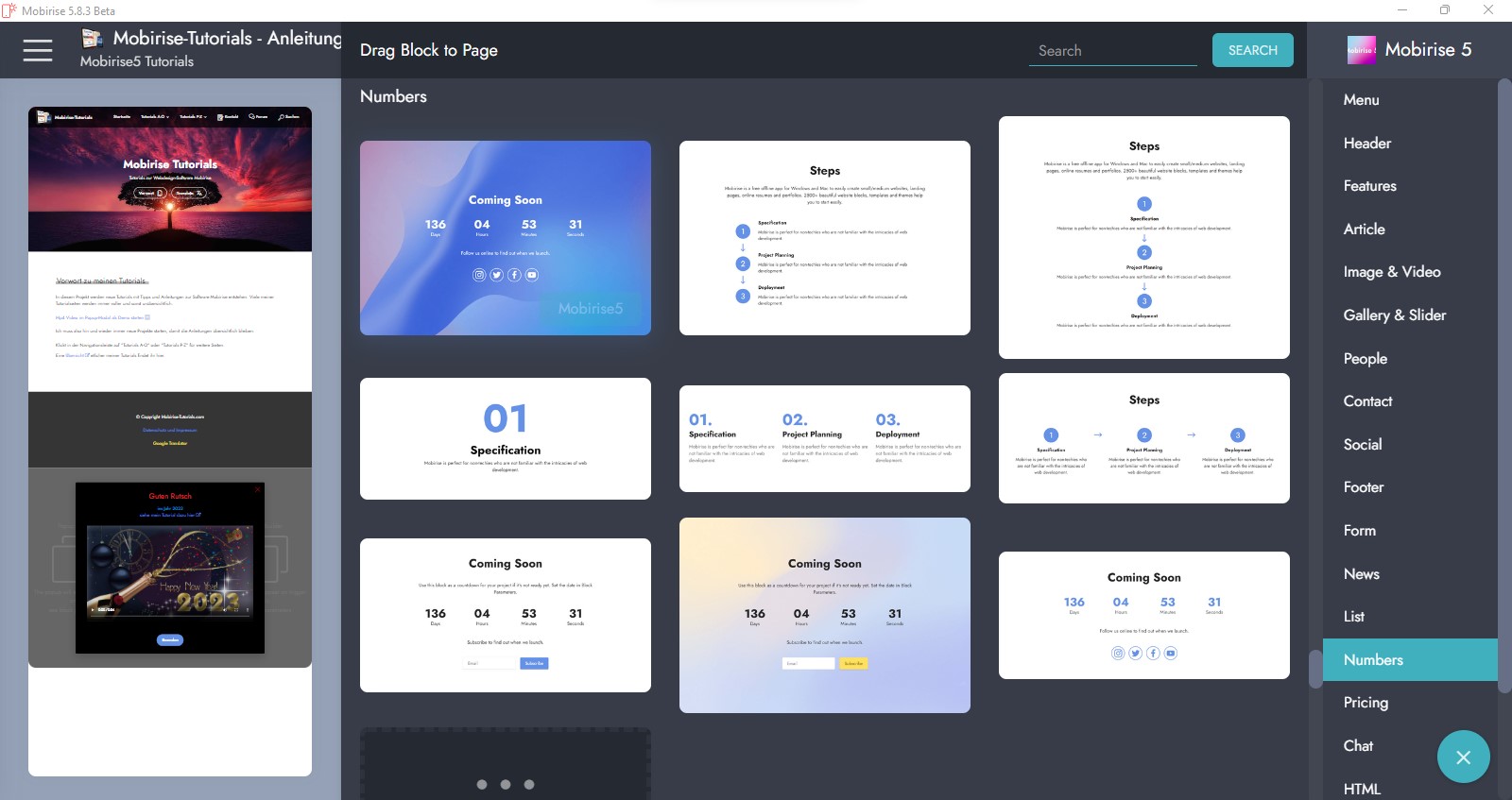The image size is (1512, 800).
Task: Click the SEARCH button
Action: pyautogui.click(x=1252, y=50)
